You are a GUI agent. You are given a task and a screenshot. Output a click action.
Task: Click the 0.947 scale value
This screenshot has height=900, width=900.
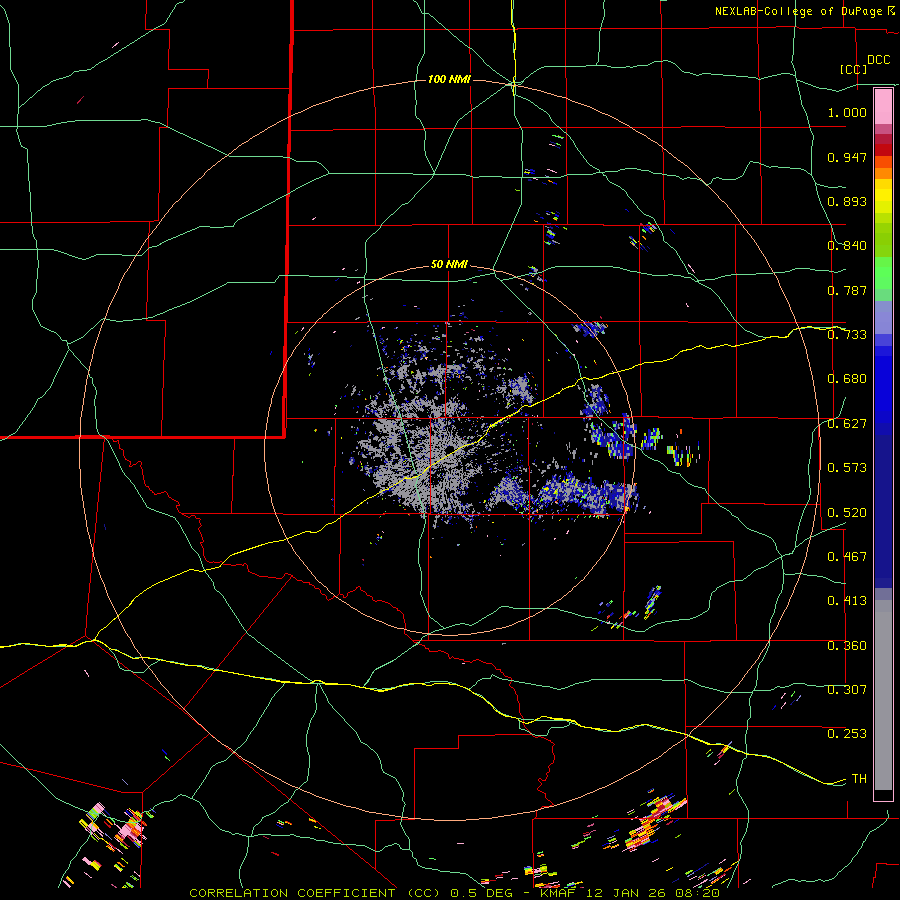(x=847, y=157)
